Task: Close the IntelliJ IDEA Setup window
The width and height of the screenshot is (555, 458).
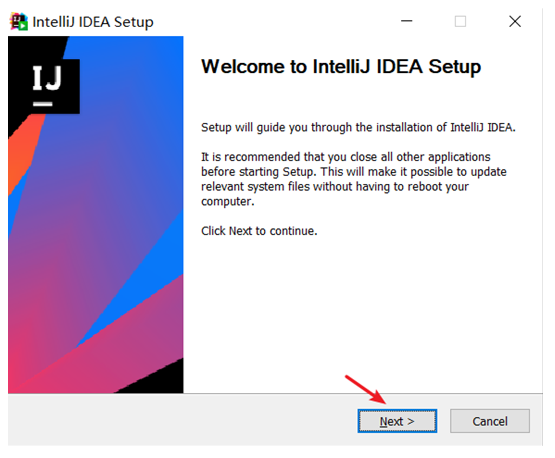Action: point(515,22)
